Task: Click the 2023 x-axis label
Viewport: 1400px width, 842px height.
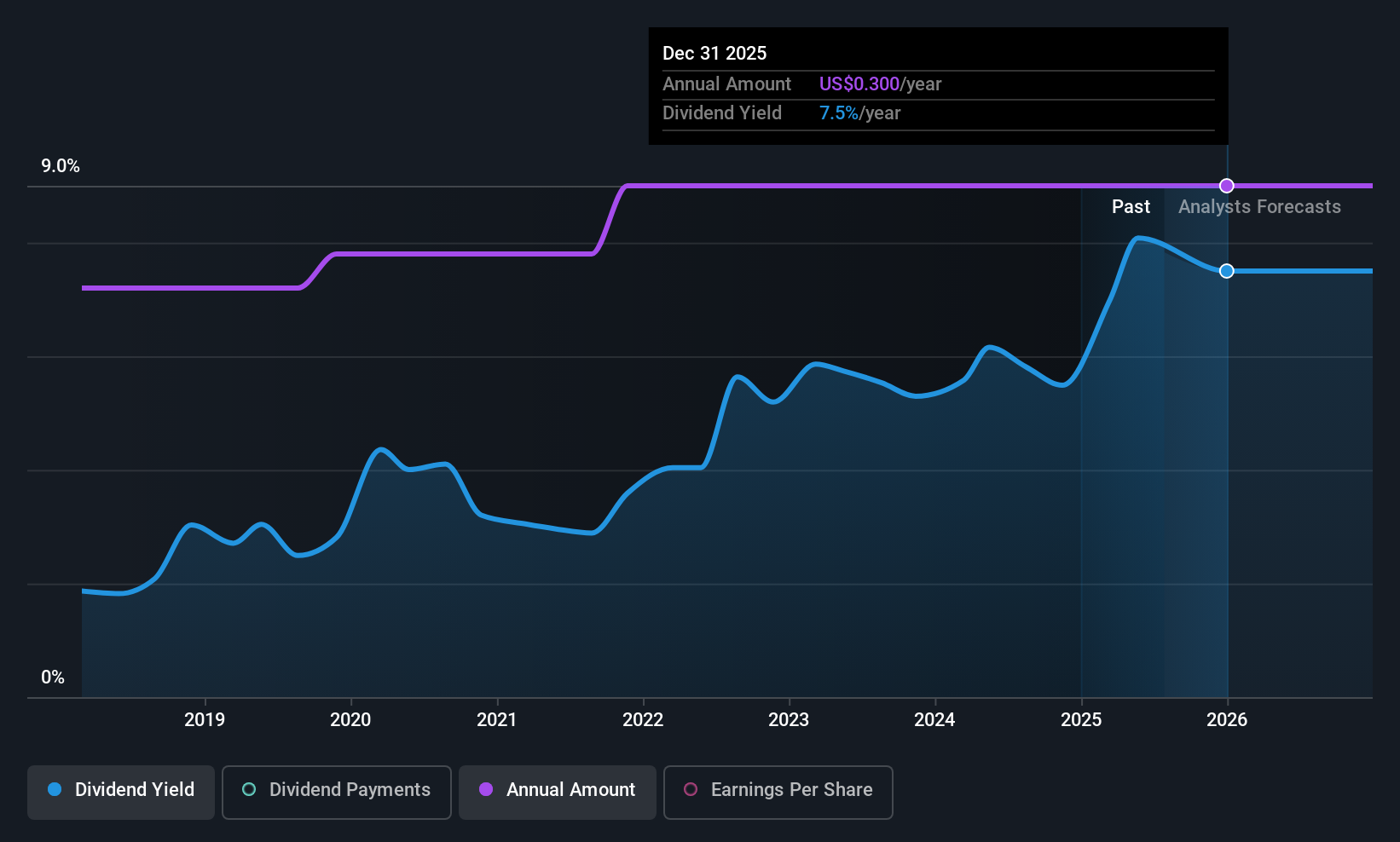Action: point(789,720)
